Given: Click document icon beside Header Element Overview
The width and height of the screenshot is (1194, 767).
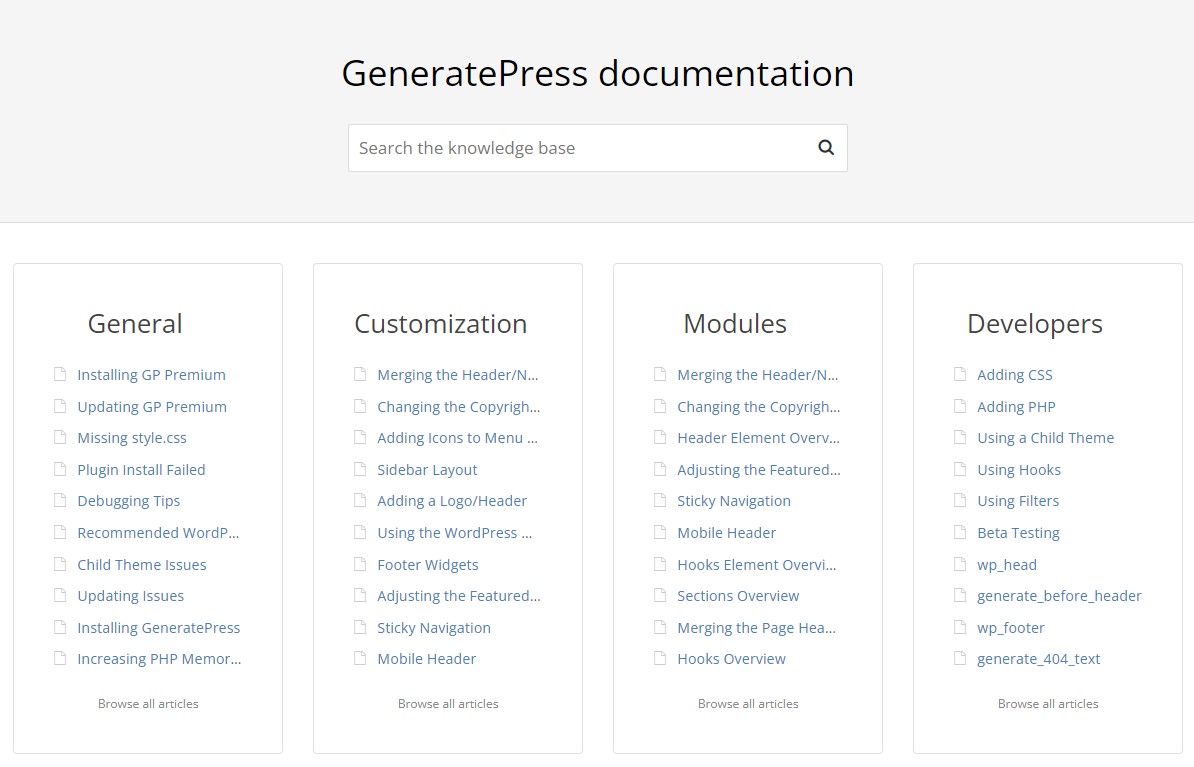Looking at the screenshot, I should pyautogui.click(x=659, y=437).
